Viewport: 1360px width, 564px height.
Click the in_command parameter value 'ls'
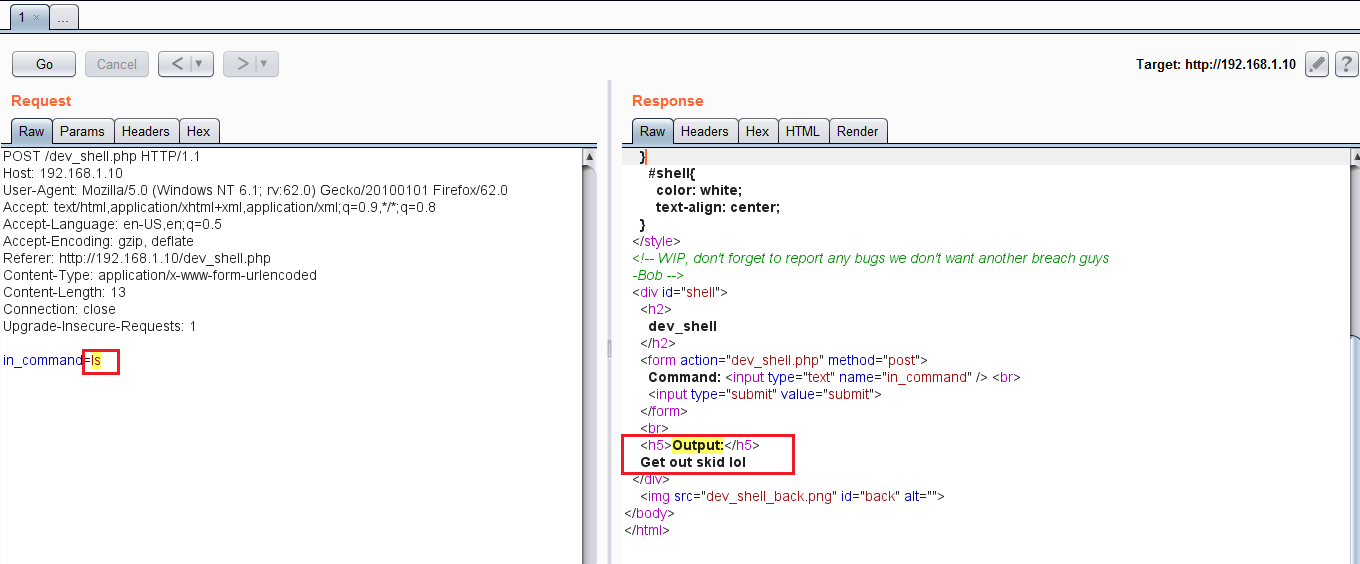click(97, 360)
